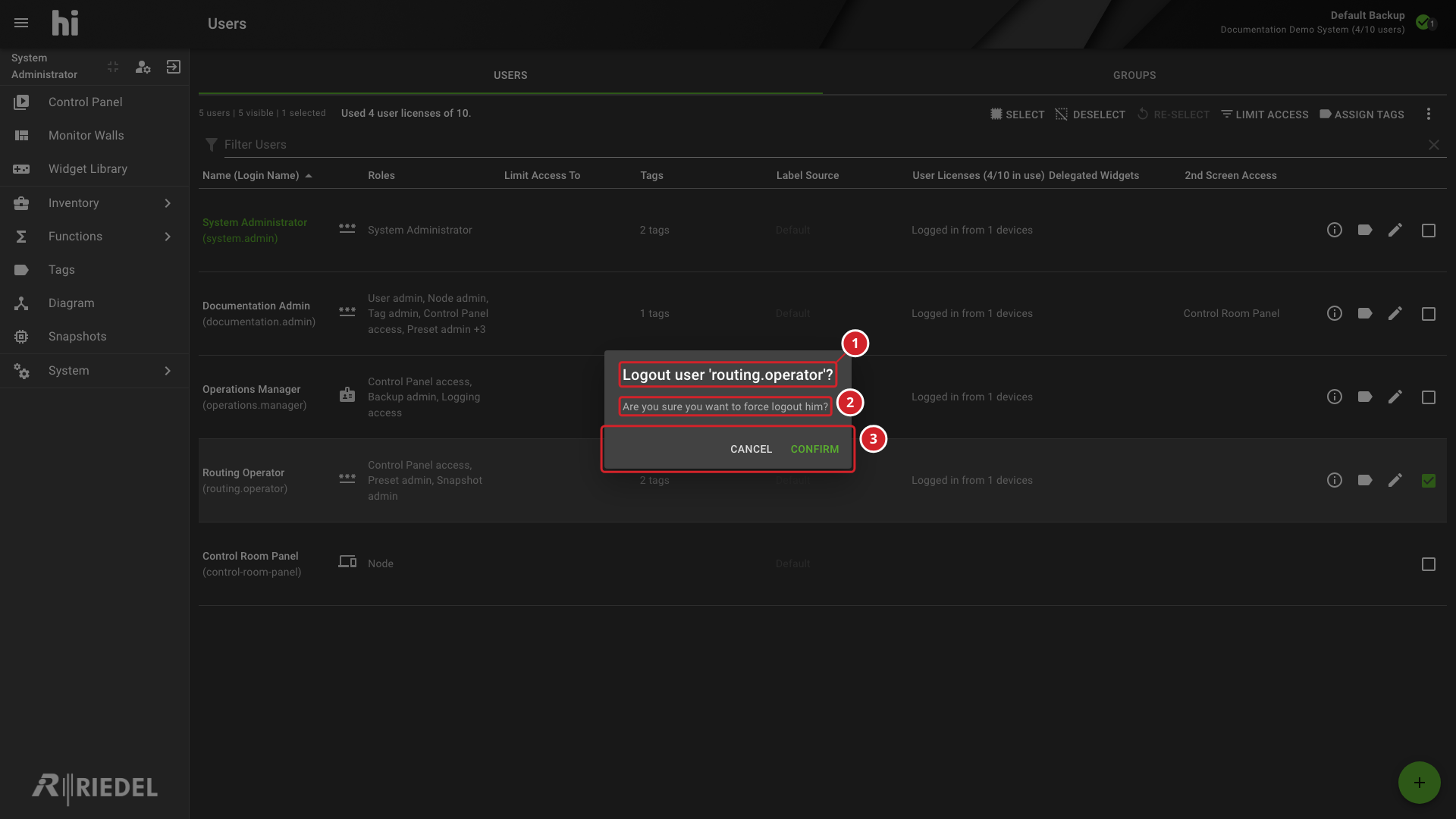Open Widget Library from sidebar
This screenshot has height=819, width=1456.
click(x=95, y=169)
